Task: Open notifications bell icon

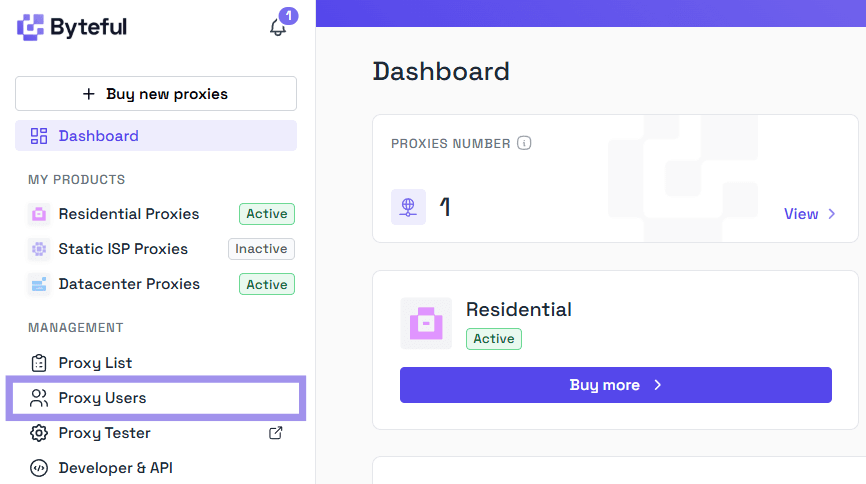Action: [278, 28]
